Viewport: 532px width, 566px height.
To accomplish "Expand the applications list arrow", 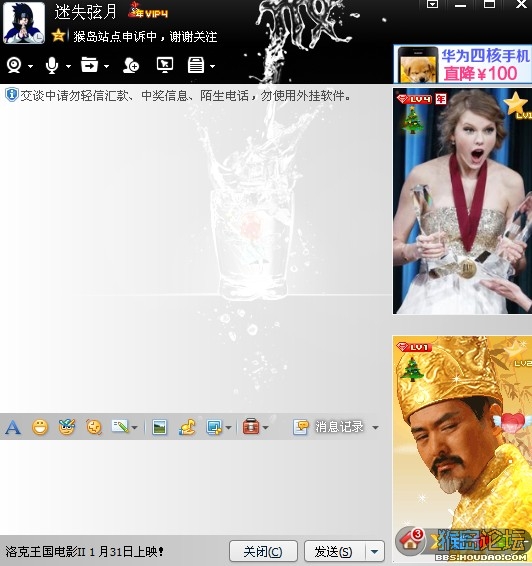I will [212, 66].
